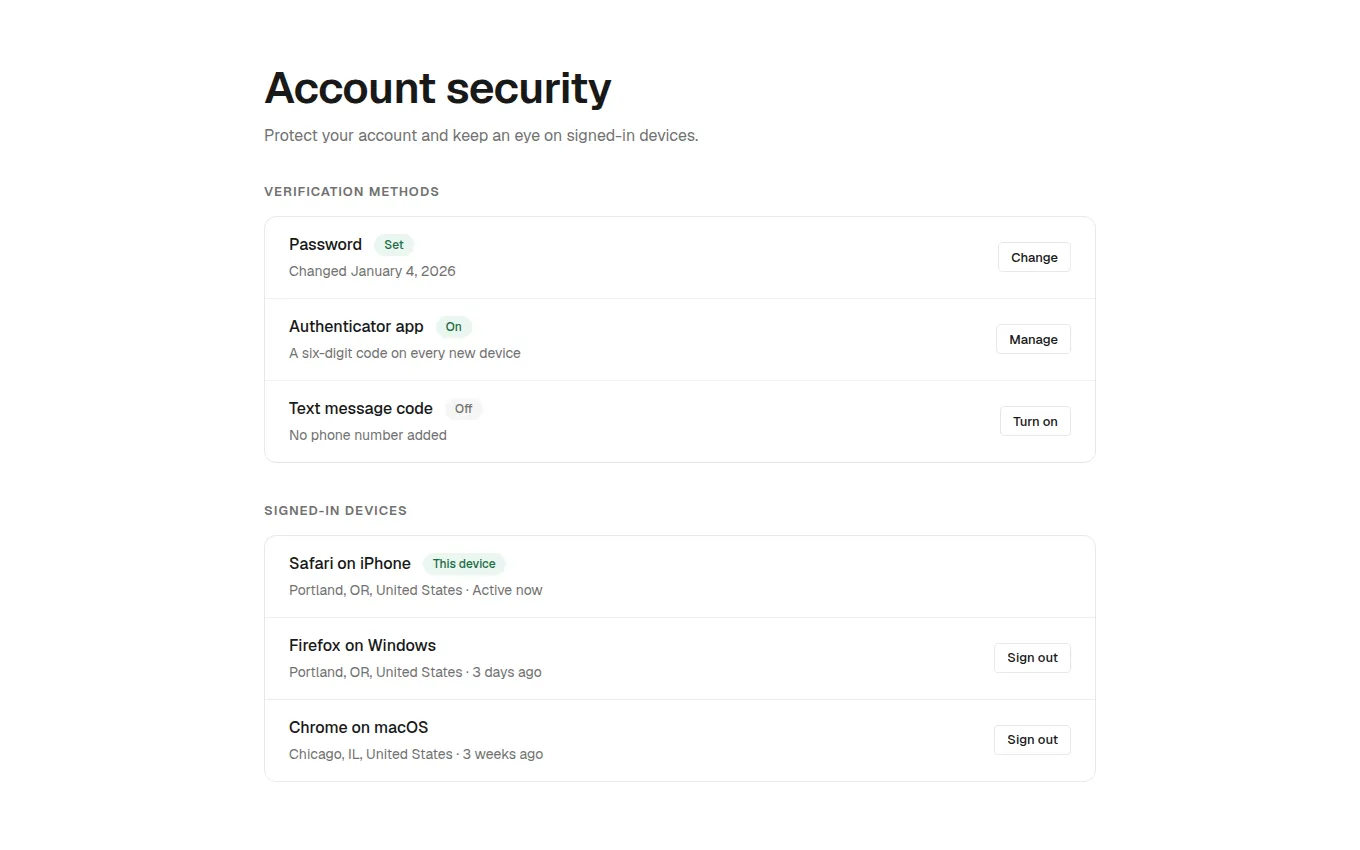Click 'Portland, OR, United States · 3 days ago'
1360x850 pixels.
415,672
